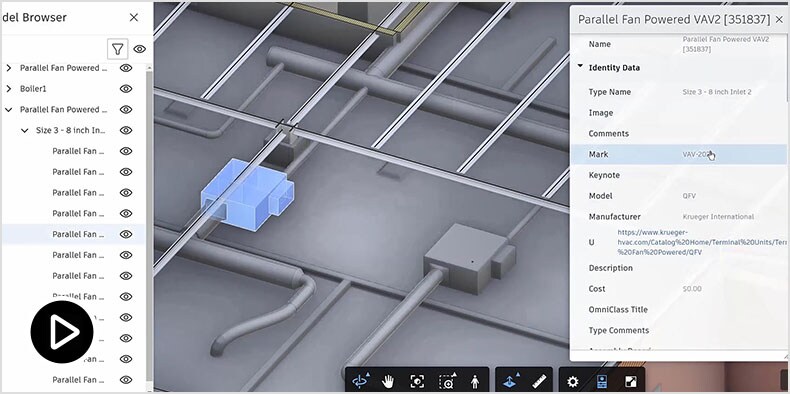
Task: Collapse the Identity Data section
Action: coord(580,66)
